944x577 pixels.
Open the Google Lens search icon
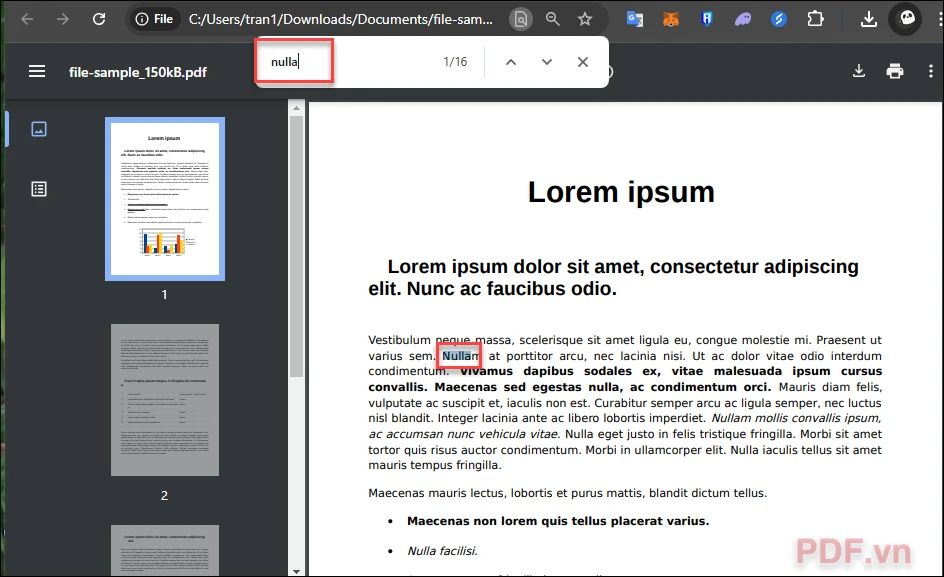pos(521,19)
